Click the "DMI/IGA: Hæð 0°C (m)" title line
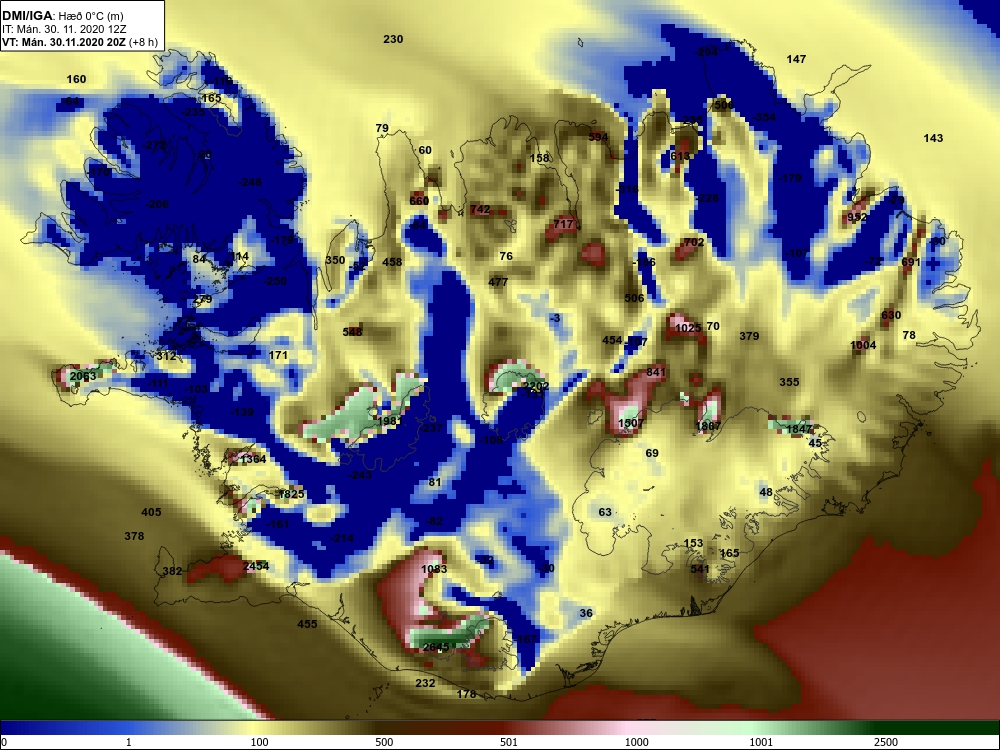 click(x=62, y=16)
